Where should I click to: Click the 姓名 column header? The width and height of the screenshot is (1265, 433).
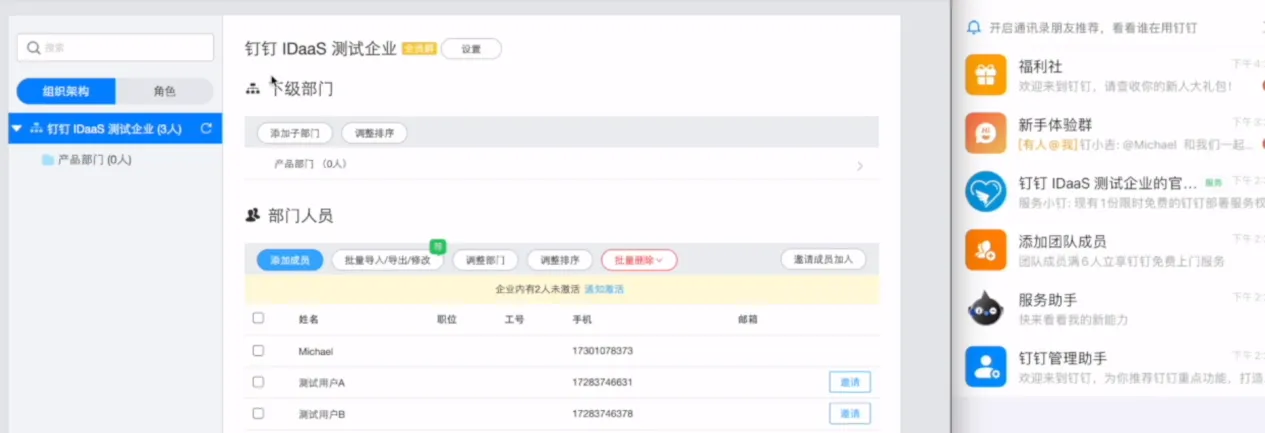click(x=308, y=319)
